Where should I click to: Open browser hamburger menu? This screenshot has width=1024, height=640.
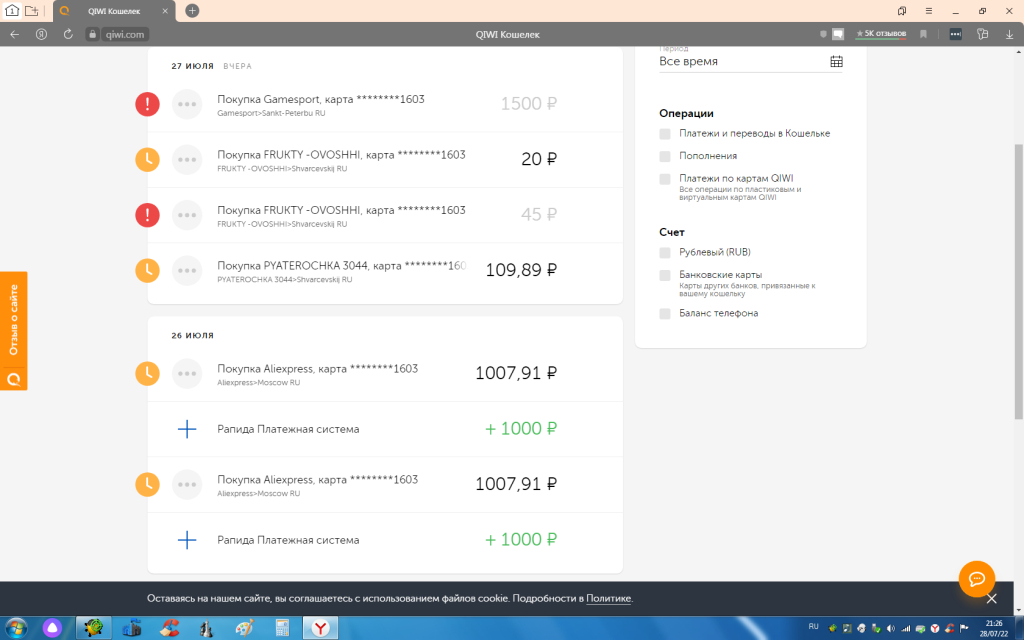(x=928, y=10)
